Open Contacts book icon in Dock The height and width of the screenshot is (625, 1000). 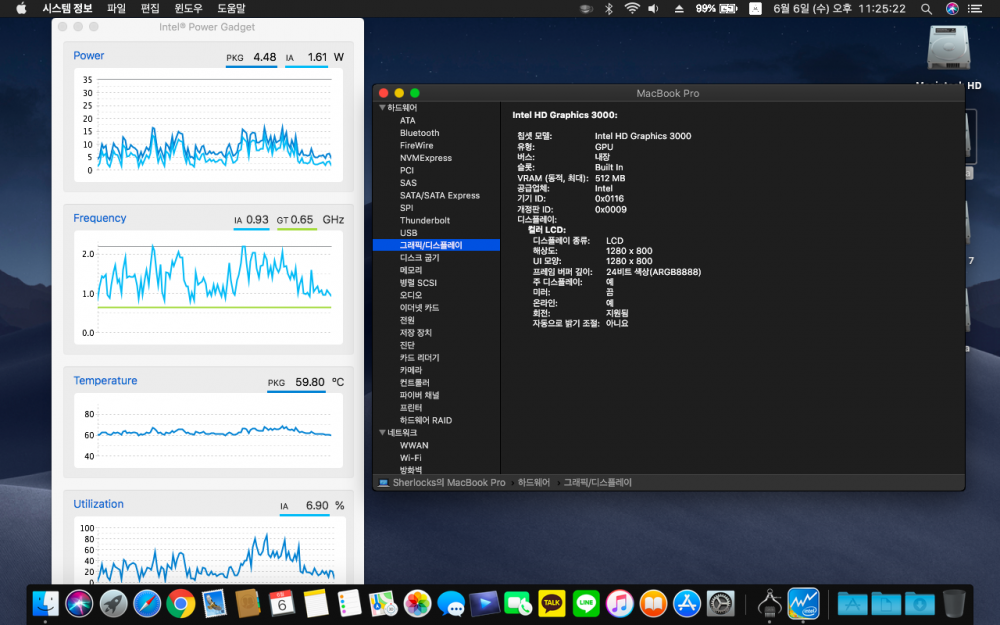[x=248, y=603]
